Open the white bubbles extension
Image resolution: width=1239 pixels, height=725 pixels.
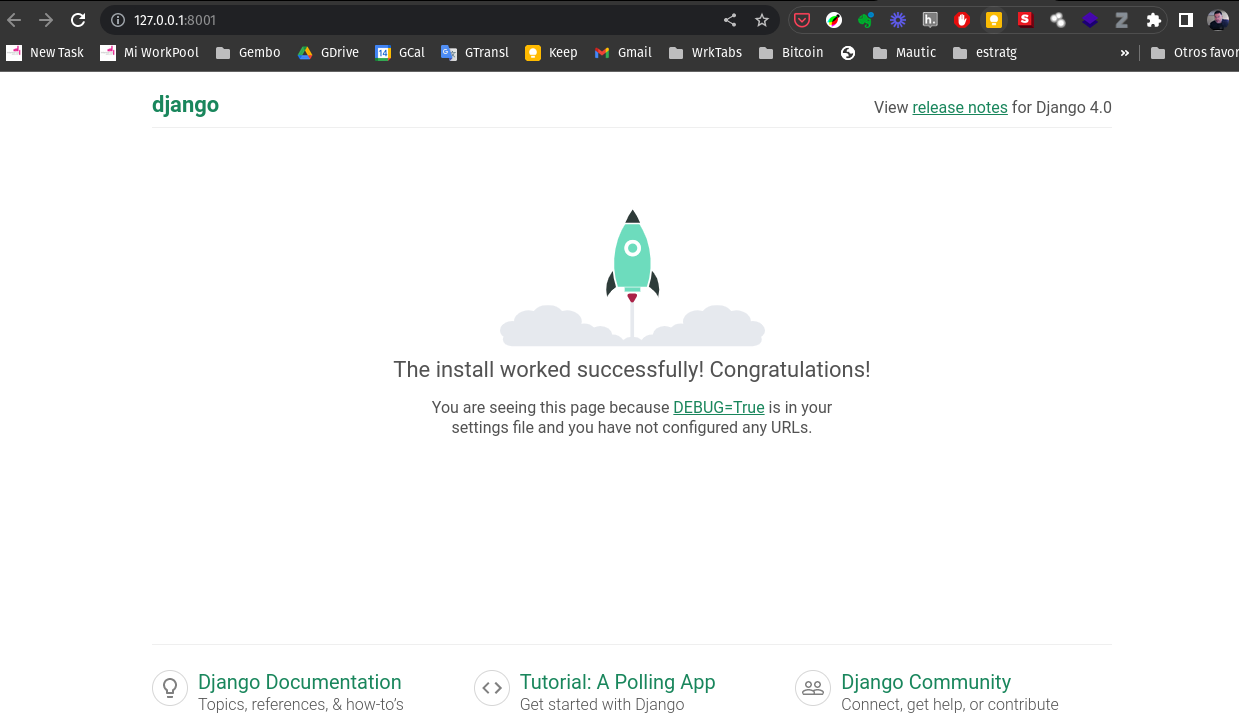pyautogui.click(x=1058, y=20)
